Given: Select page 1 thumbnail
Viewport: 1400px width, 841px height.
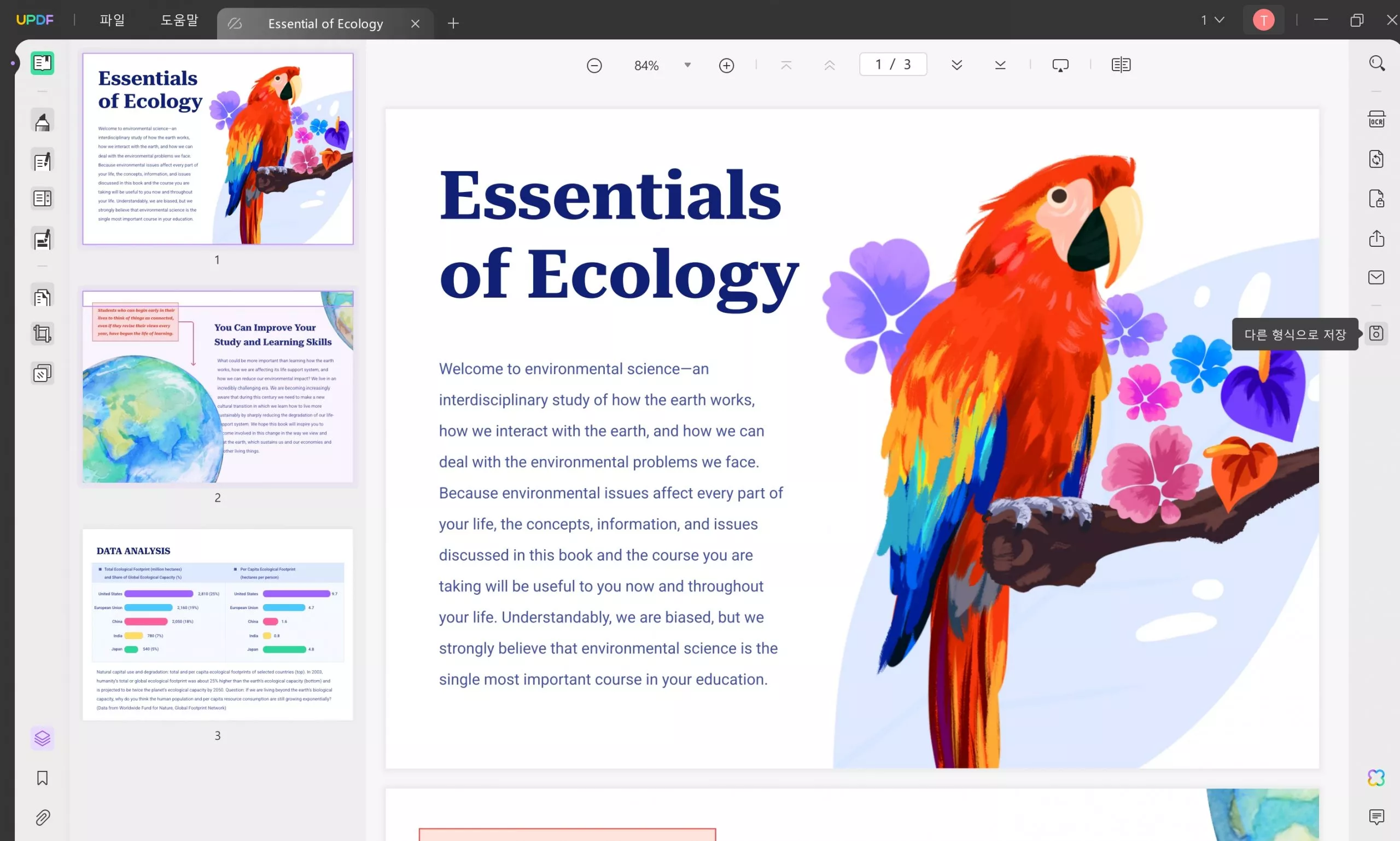Looking at the screenshot, I should click(x=218, y=149).
